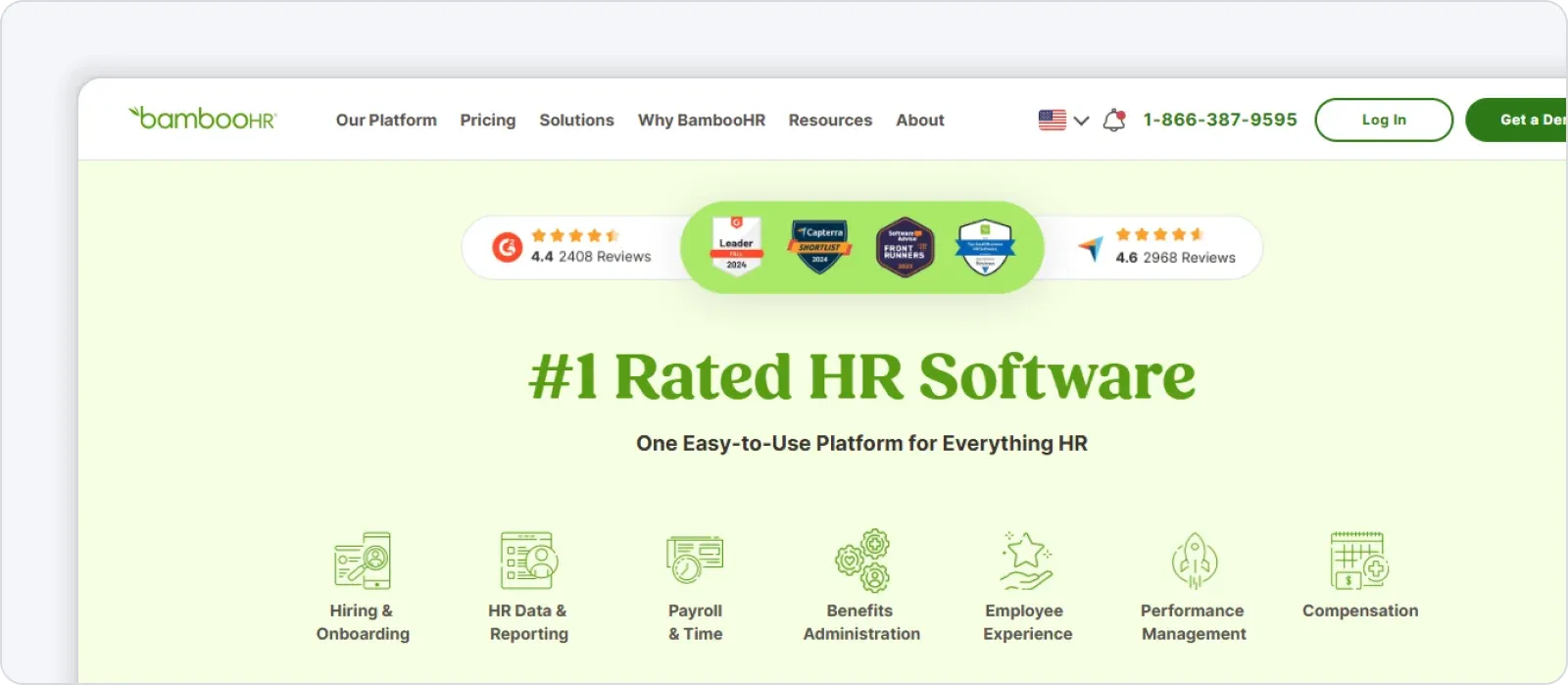Click the BambooHR logo
Screen dimensions: 1568x685
coord(203,119)
